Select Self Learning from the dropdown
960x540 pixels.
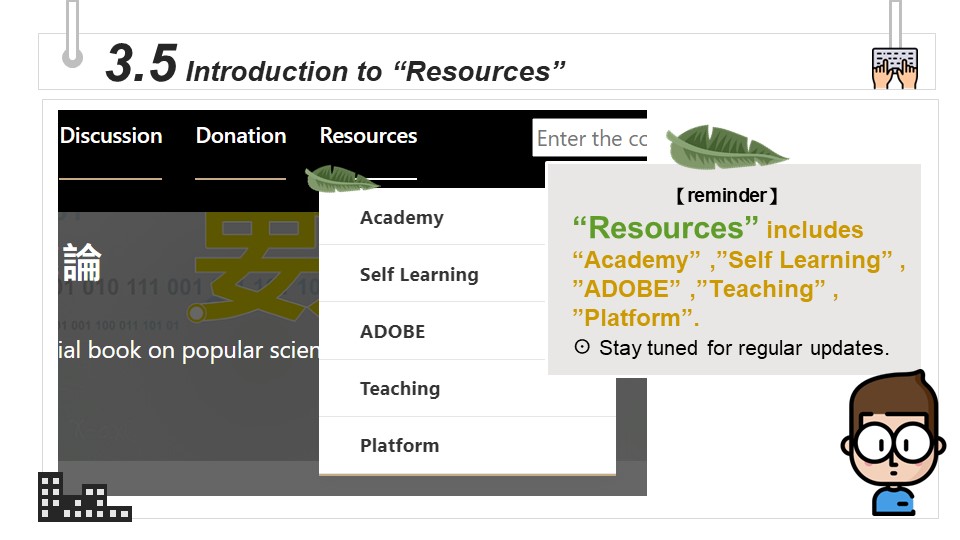(x=419, y=275)
